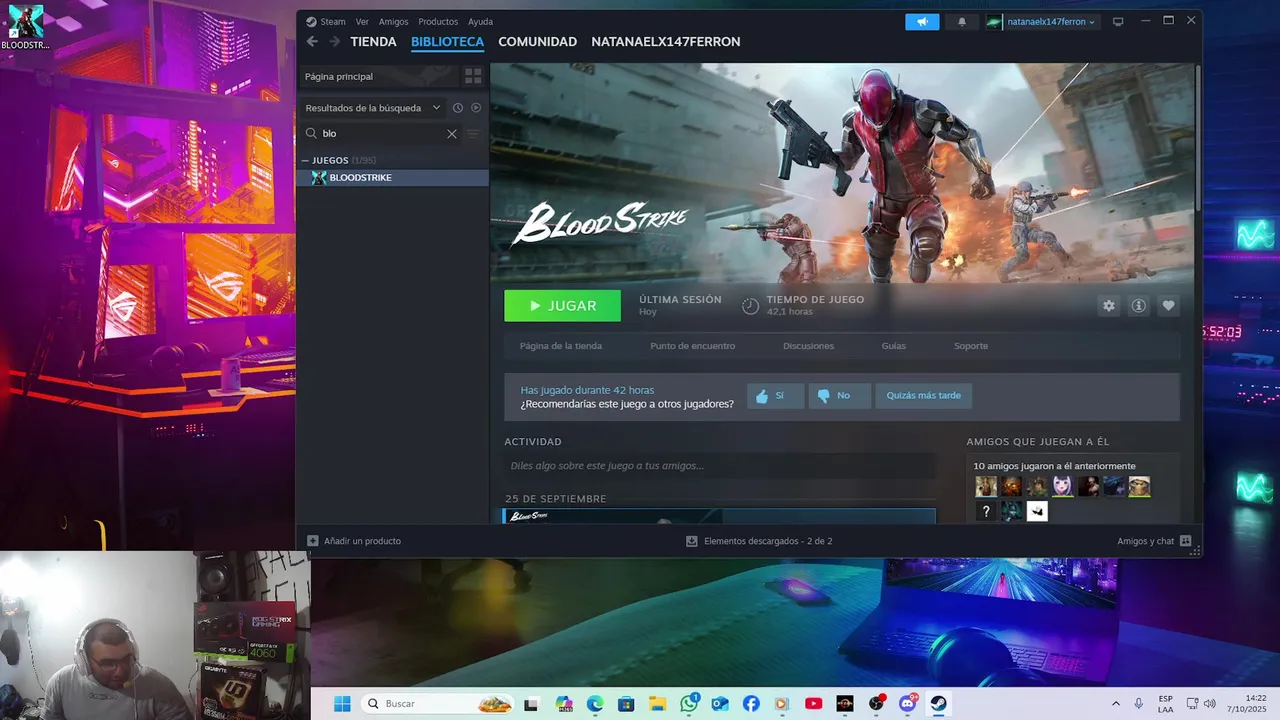Open the Windows Start menu

coord(342,704)
